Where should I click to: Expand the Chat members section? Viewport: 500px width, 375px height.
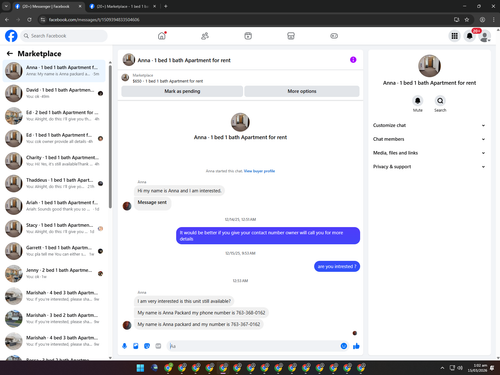click(429, 139)
